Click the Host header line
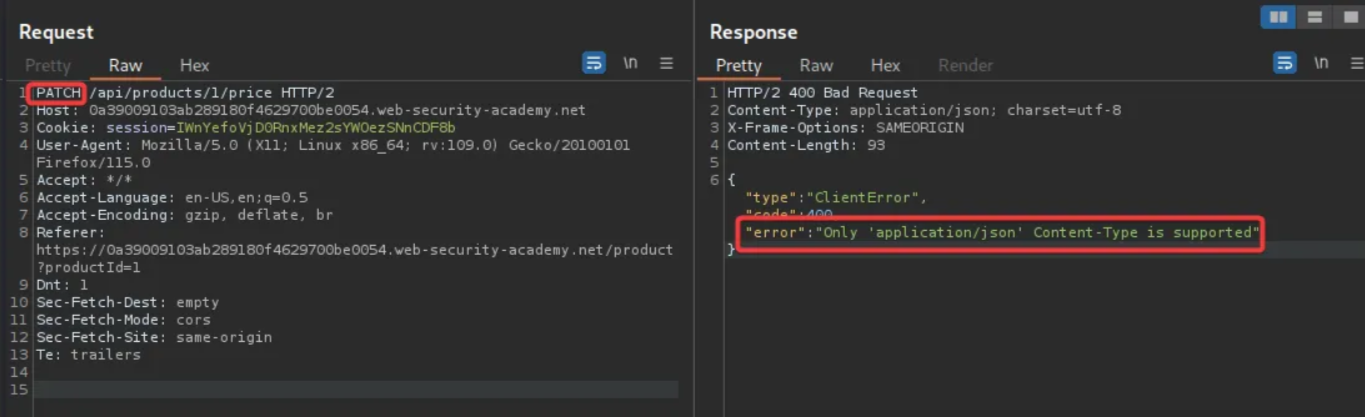The image size is (1365, 417). coord(311,110)
